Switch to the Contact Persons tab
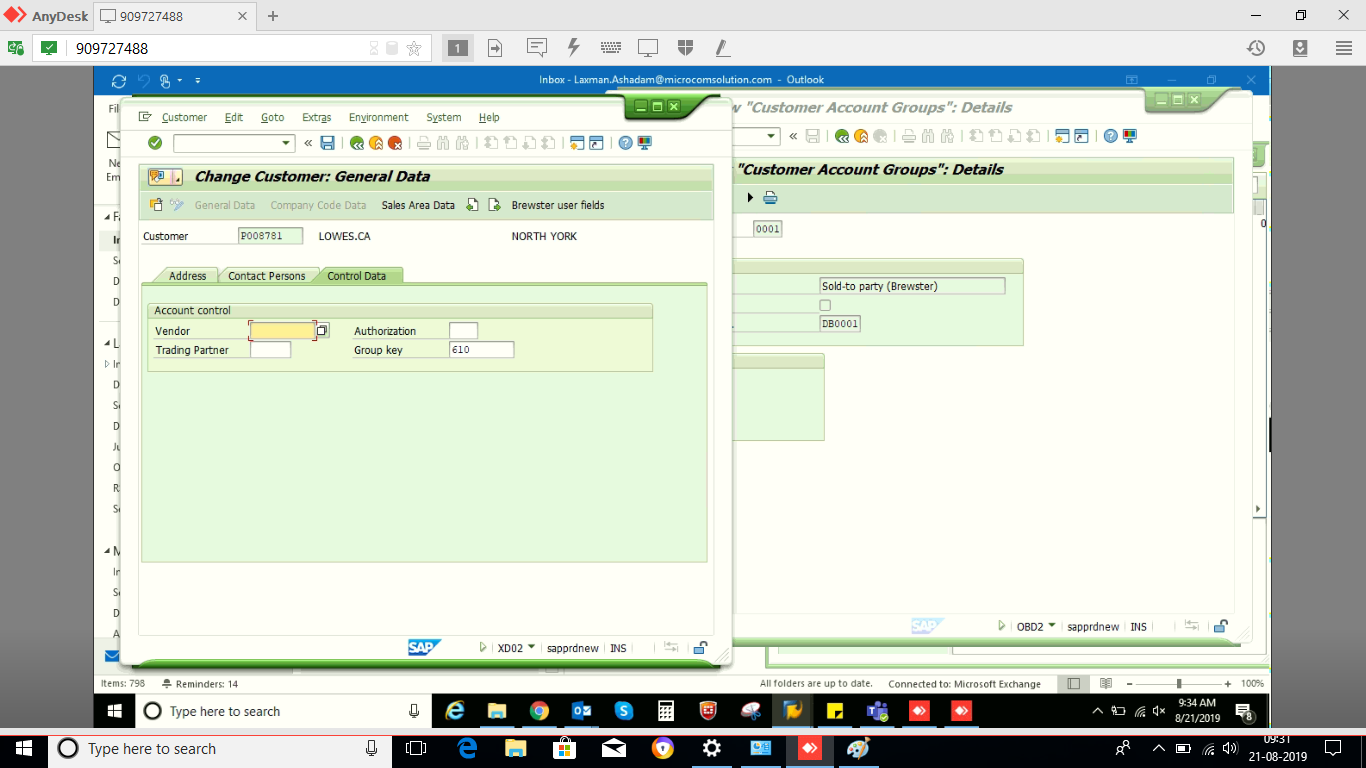1366x768 pixels. click(x=266, y=276)
